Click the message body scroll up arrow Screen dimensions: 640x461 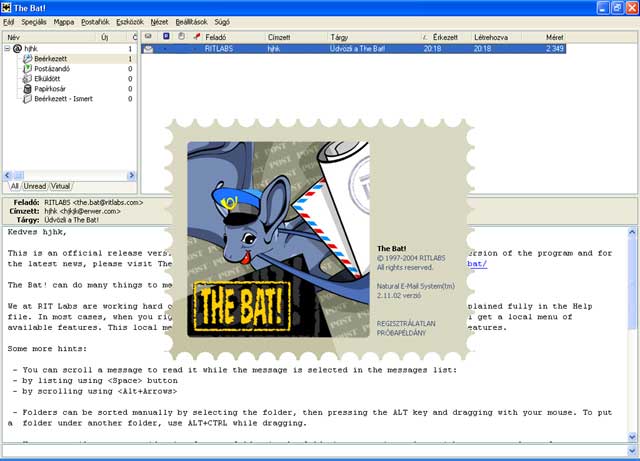[x=632, y=232]
